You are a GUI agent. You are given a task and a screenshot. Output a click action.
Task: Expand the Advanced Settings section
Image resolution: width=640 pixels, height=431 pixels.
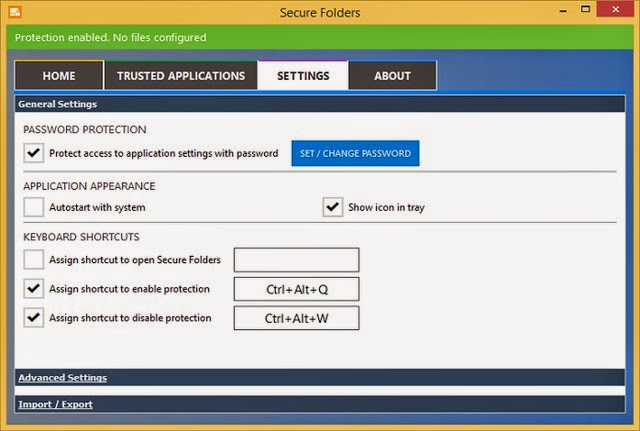(x=320, y=378)
